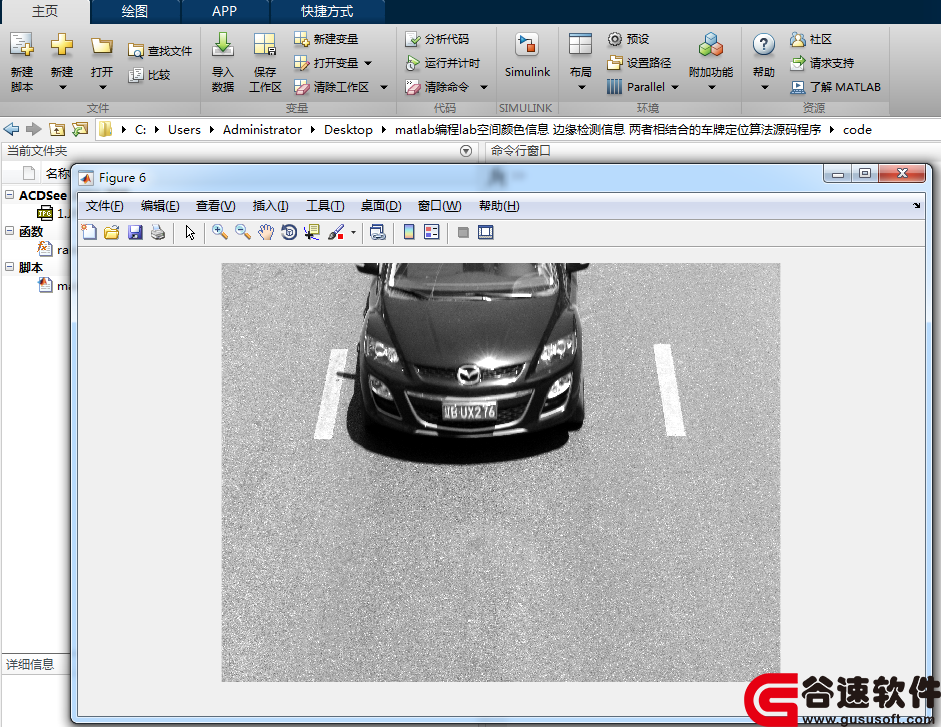Viewport: 941px width, 727px height.
Task: Toggle the brush data tool
Action: tap(336, 232)
